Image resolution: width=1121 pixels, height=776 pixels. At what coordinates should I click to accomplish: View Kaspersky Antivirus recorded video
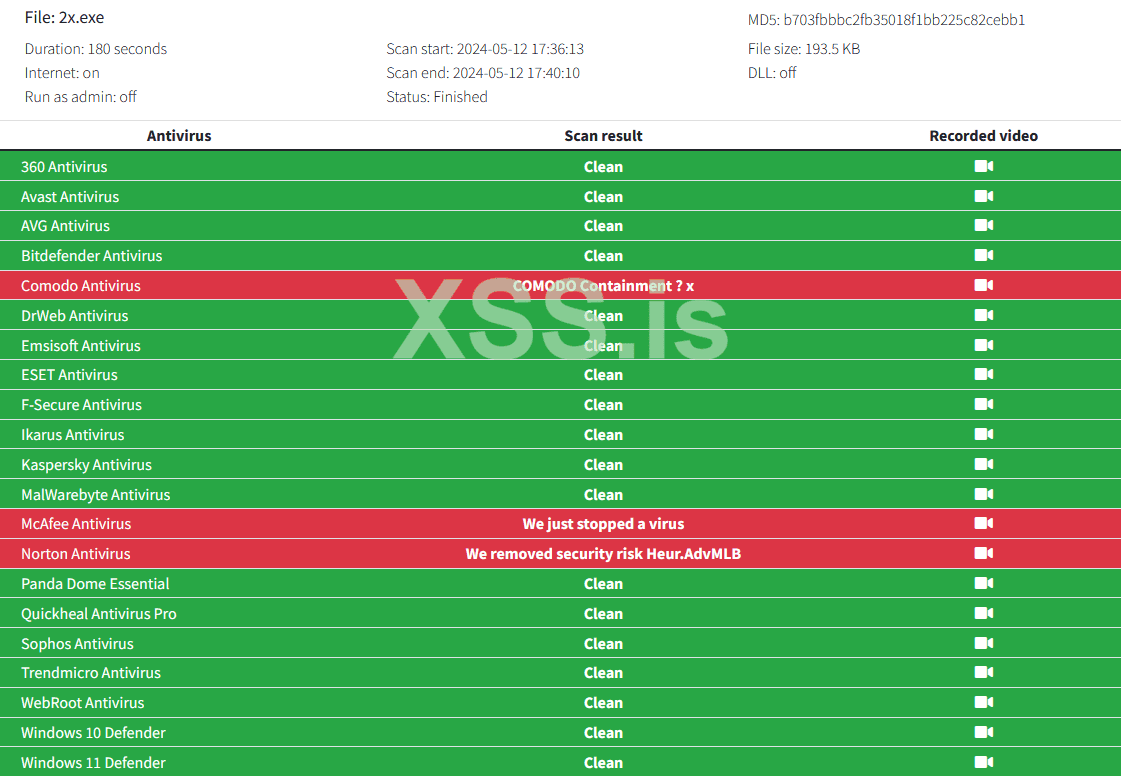pos(983,464)
